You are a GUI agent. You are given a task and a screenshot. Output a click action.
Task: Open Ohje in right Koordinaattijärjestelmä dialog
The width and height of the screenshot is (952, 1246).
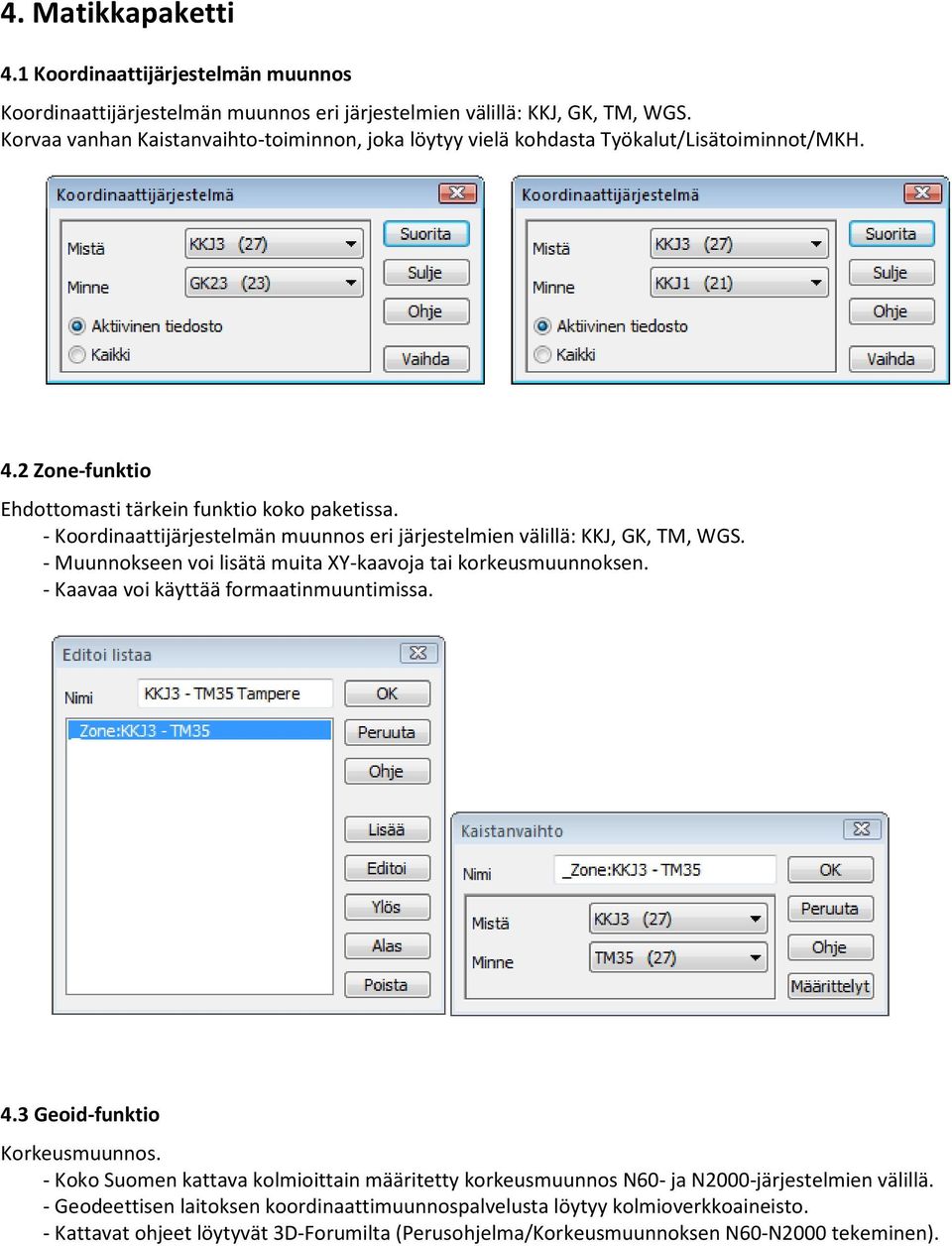pyautogui.click(x=892, y=311)
